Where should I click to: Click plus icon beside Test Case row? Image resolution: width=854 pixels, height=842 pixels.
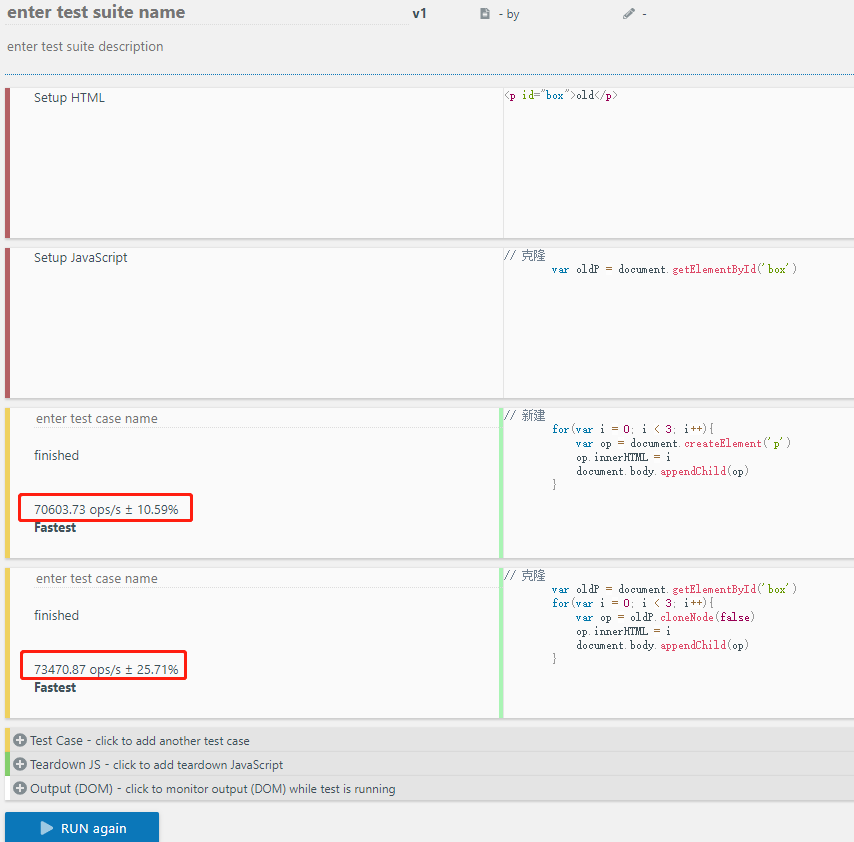(20, 740)
